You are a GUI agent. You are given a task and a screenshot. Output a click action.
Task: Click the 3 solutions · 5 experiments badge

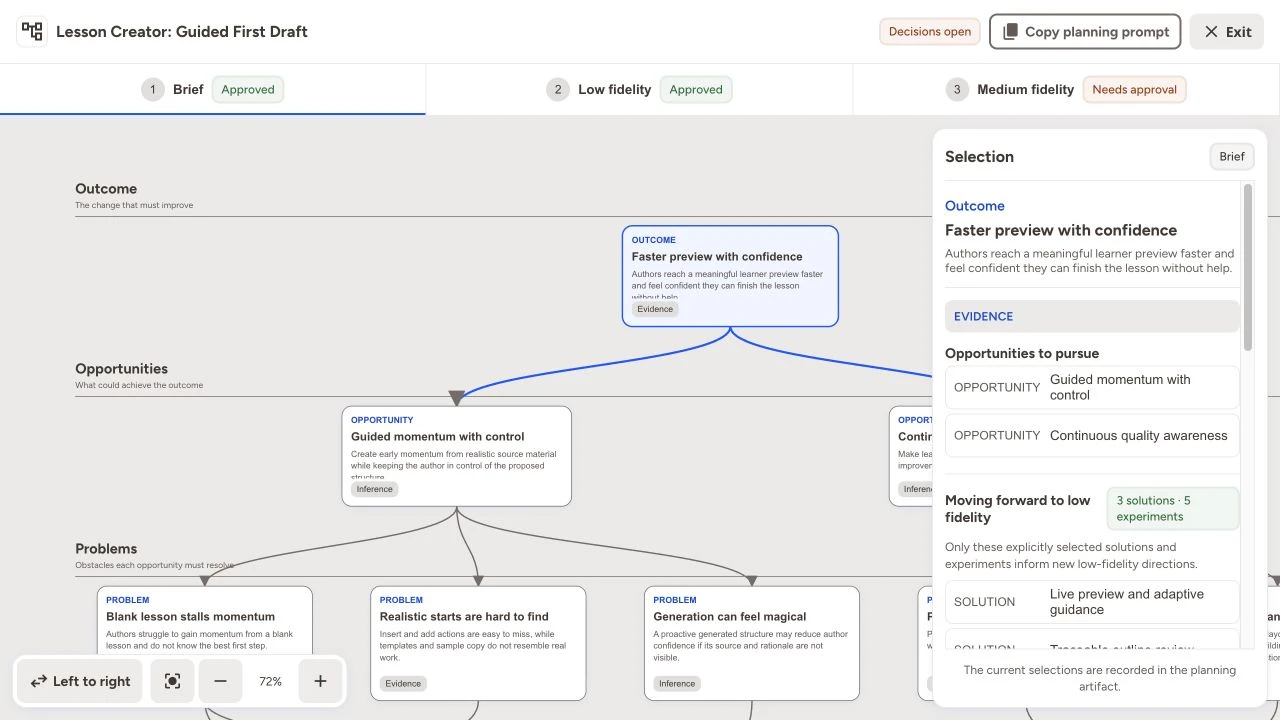click(1172, 508)
